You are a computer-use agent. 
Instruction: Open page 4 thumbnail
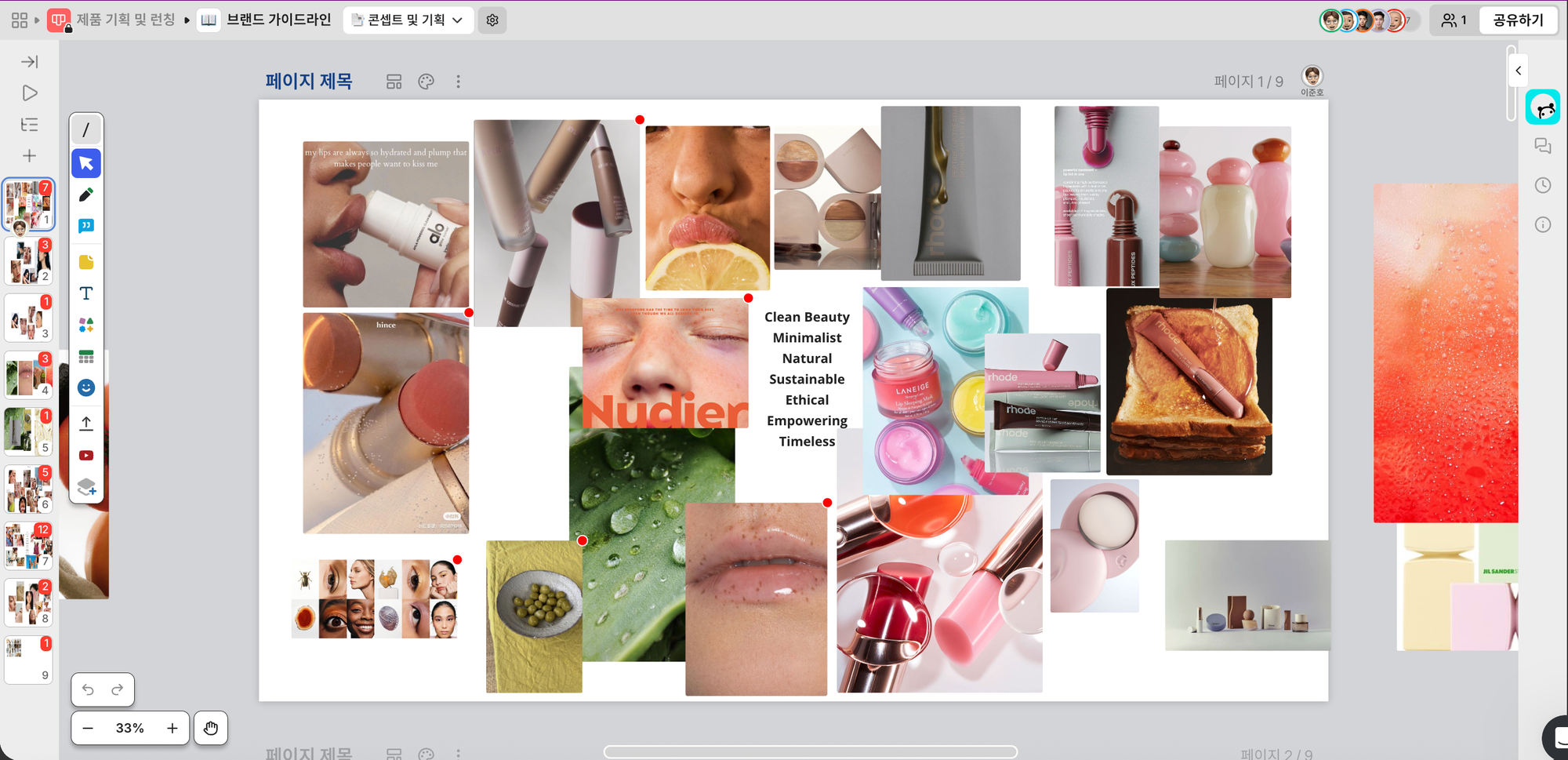(29, 374)
